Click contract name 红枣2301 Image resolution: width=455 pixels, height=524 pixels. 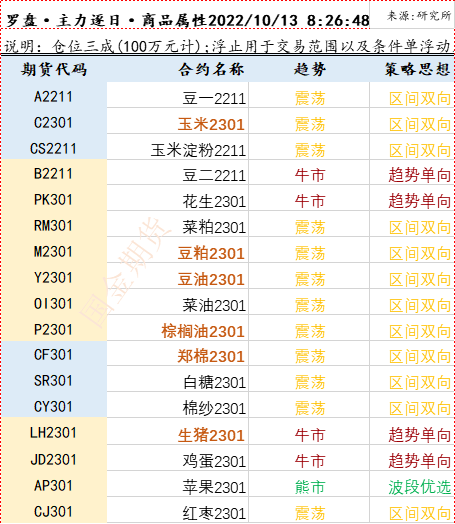click(214, 514)
